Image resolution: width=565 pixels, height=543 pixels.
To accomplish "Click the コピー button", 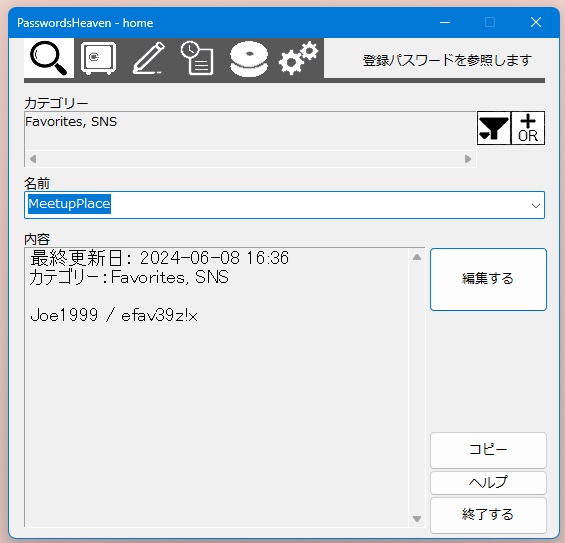I will [488, 450].
